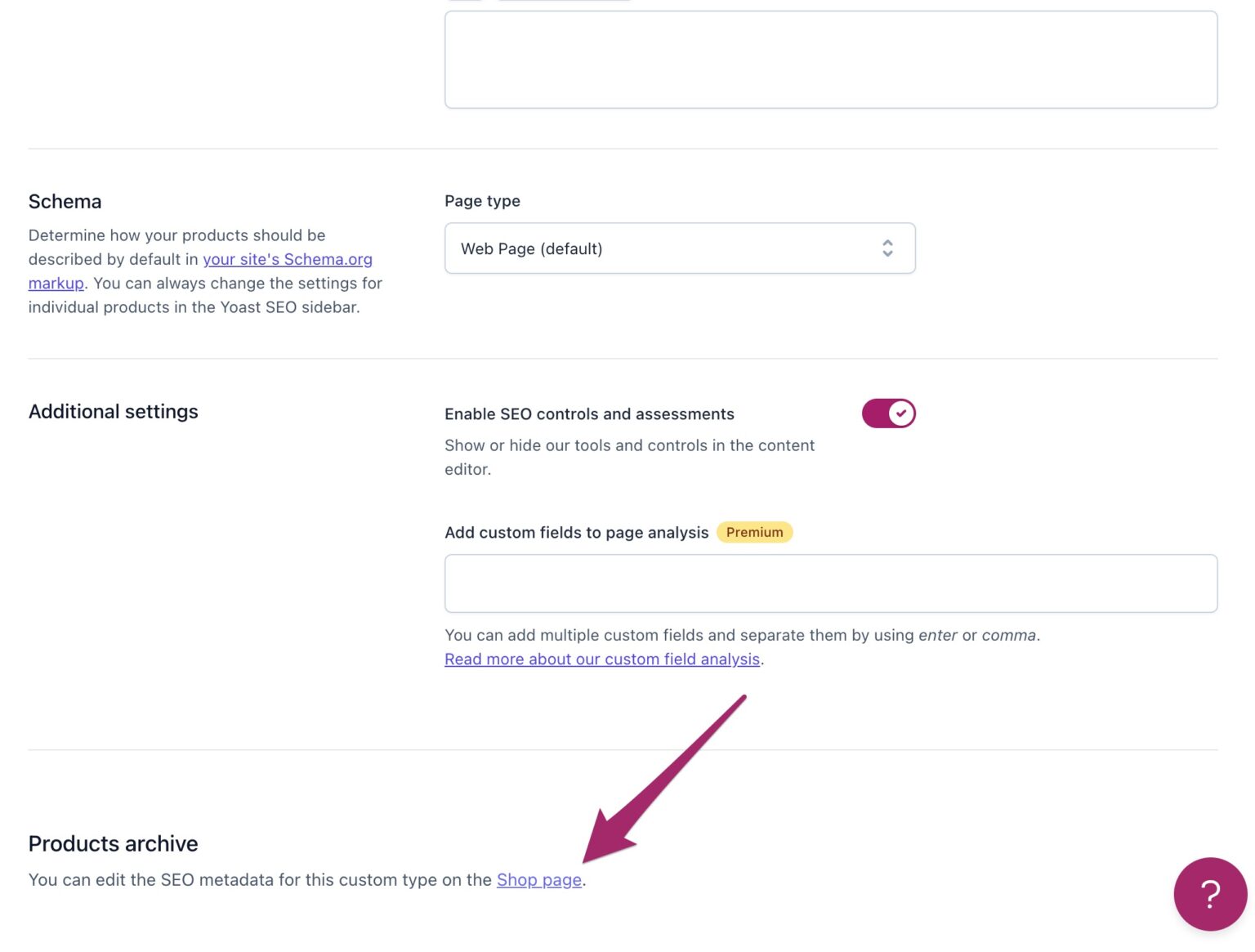Click the up-down chevron in Page type selector
The height and width of the screenshot is (952, 1255).
(x=887, y=248)
